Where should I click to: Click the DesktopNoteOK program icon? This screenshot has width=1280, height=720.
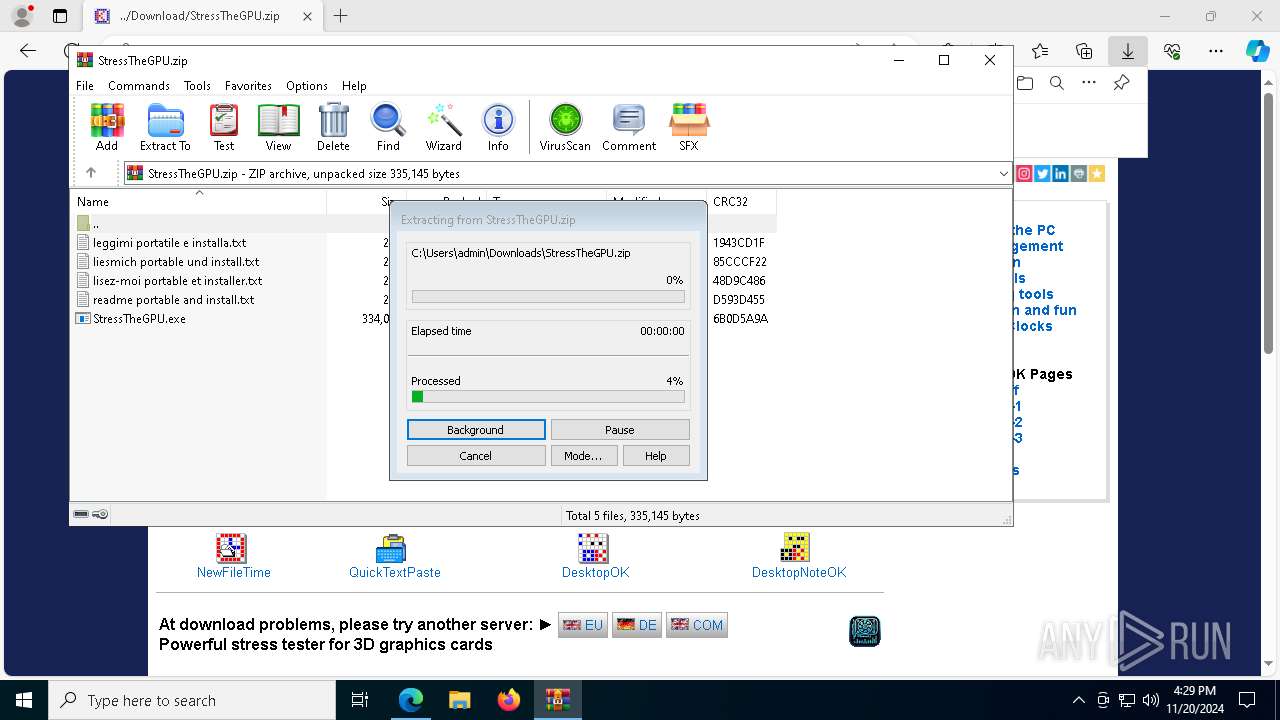[795, 548]
